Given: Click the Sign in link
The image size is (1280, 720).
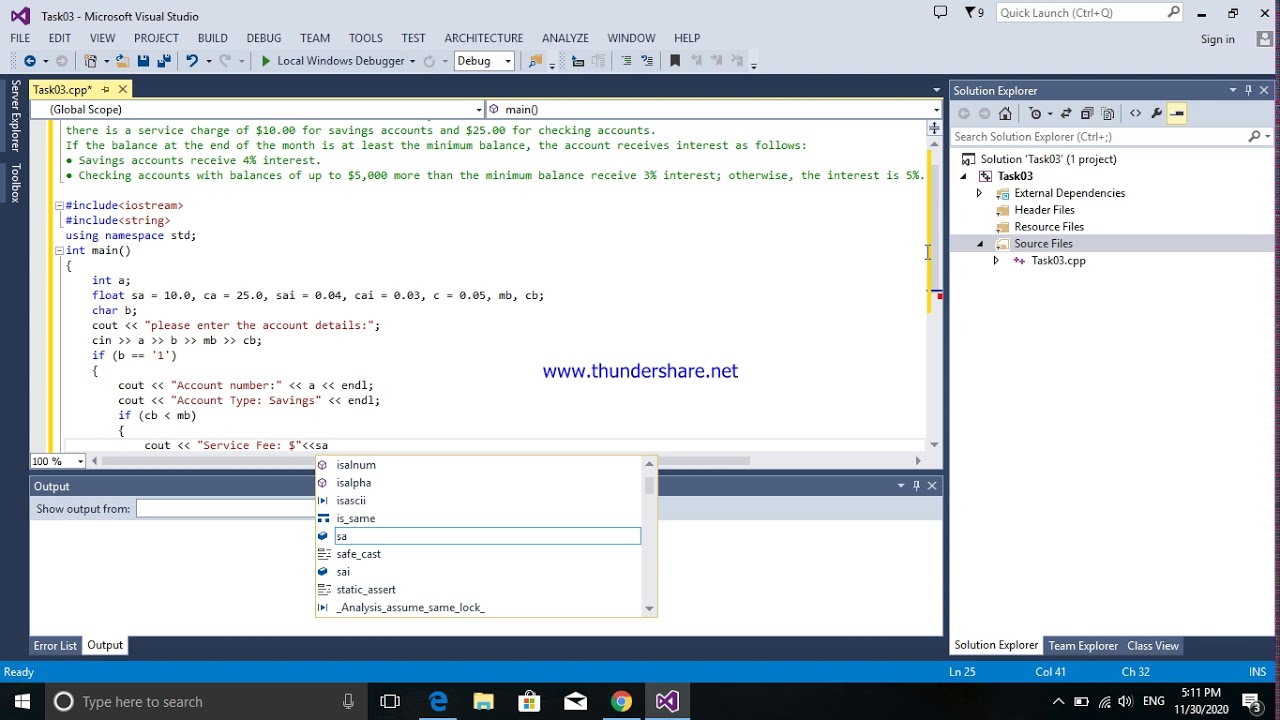Looking at the screenshot, I should (x=1217, y=39).
